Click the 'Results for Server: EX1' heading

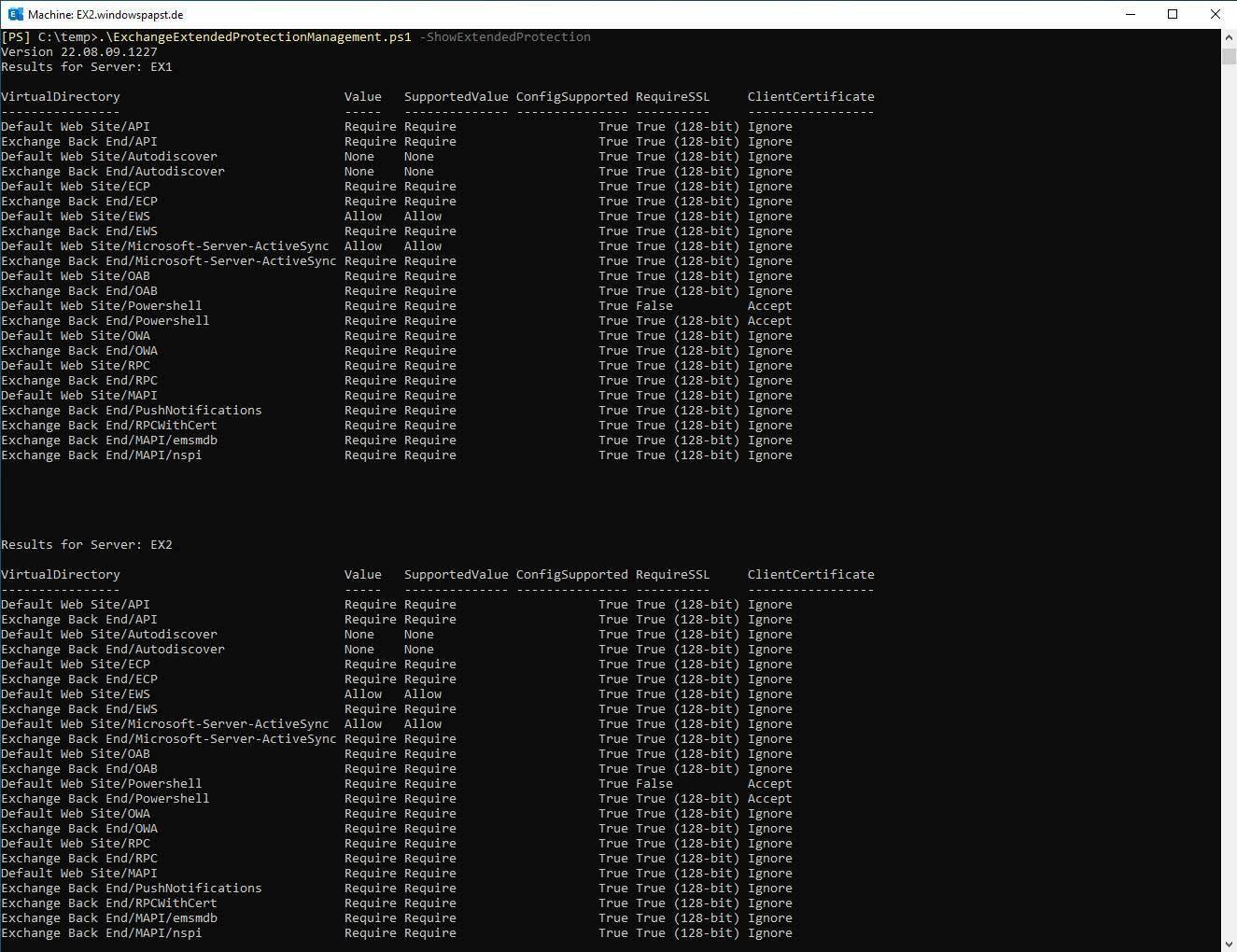point(87,67)
